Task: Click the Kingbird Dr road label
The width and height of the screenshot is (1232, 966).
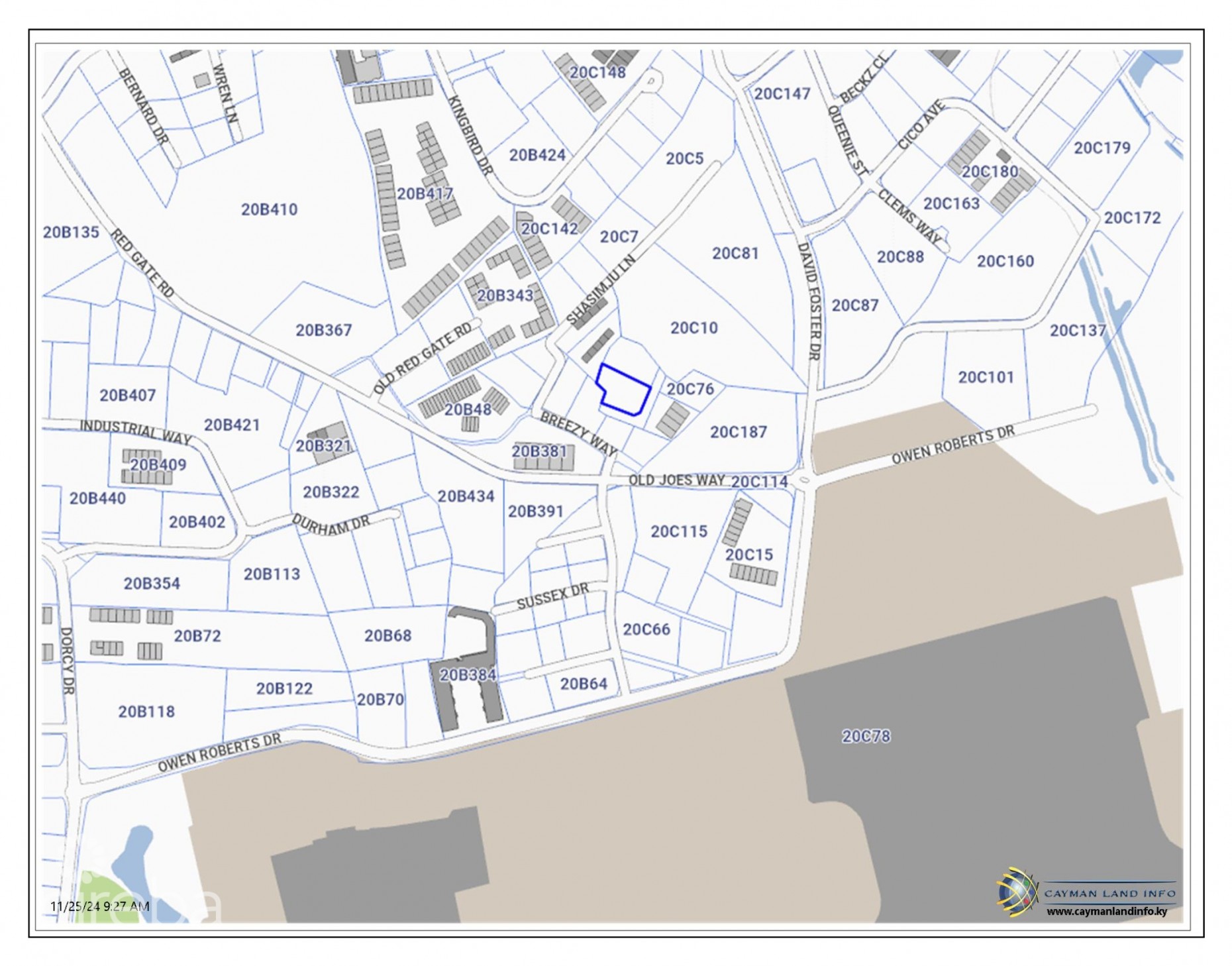Action: pyautogui.click(x=470, y=136)
